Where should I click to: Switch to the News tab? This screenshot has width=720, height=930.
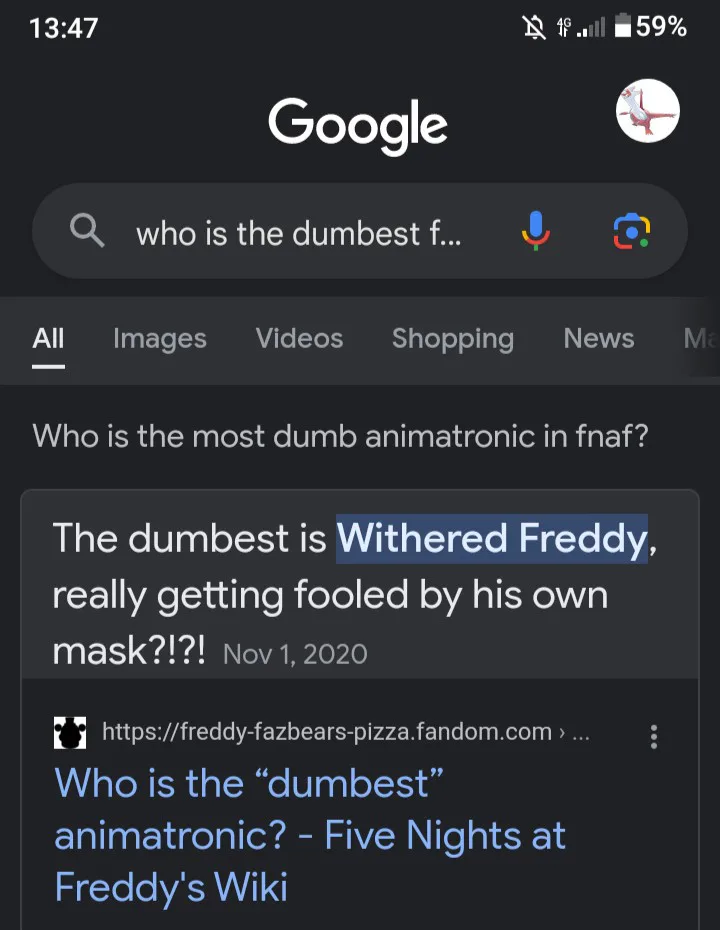(598, 339)
